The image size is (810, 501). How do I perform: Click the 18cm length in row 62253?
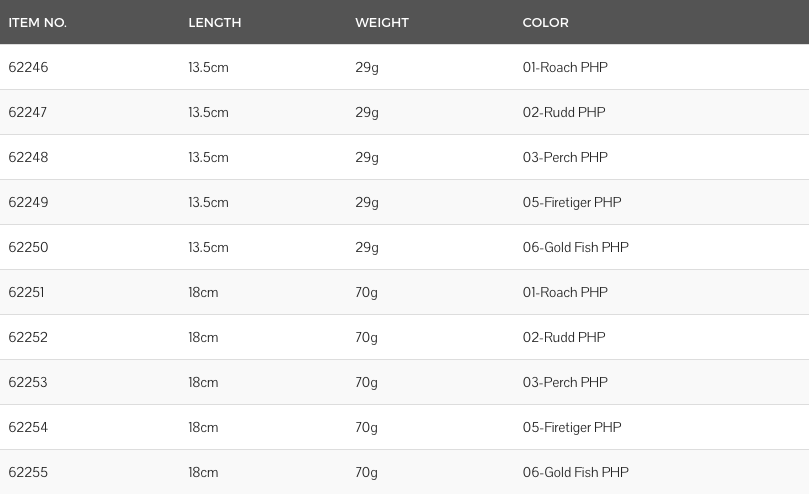(203, 382)
